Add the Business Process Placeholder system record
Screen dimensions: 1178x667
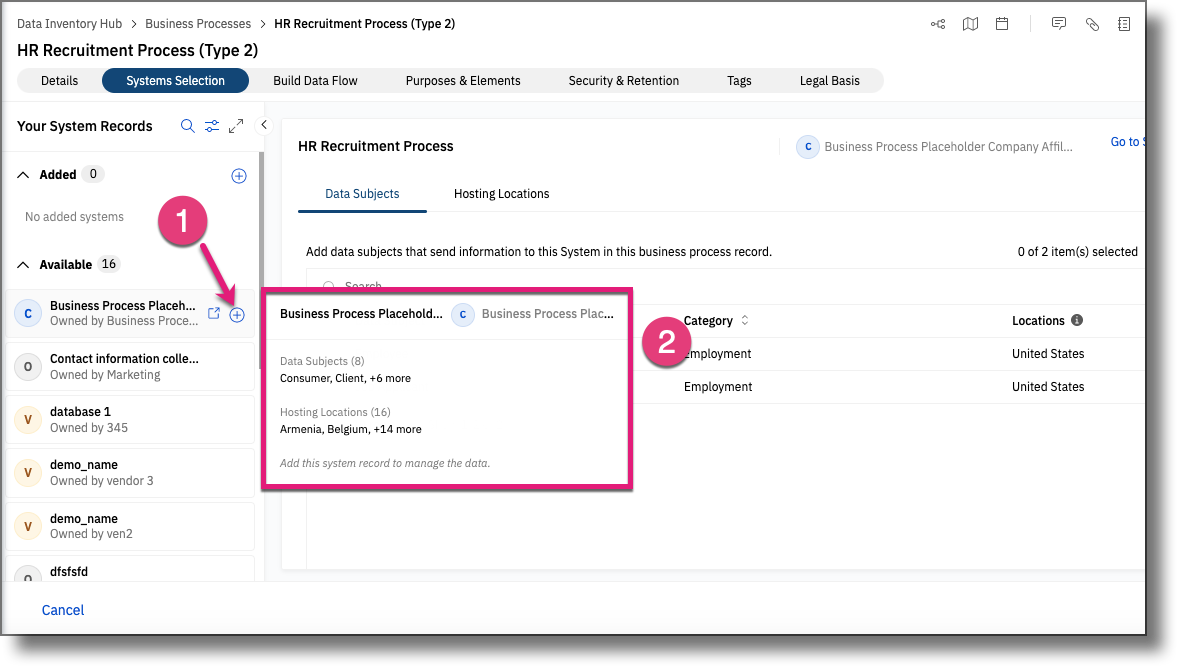coord(237,314)
